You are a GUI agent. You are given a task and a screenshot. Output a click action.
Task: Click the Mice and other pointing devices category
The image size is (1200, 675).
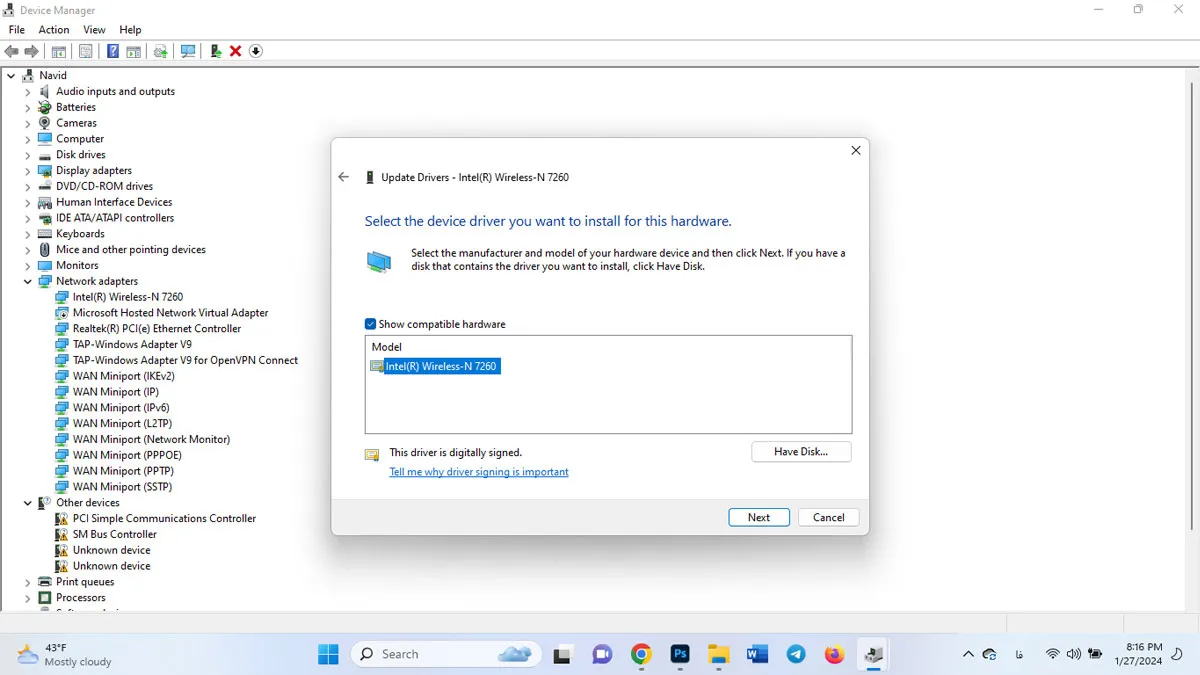tap(131, 250)
